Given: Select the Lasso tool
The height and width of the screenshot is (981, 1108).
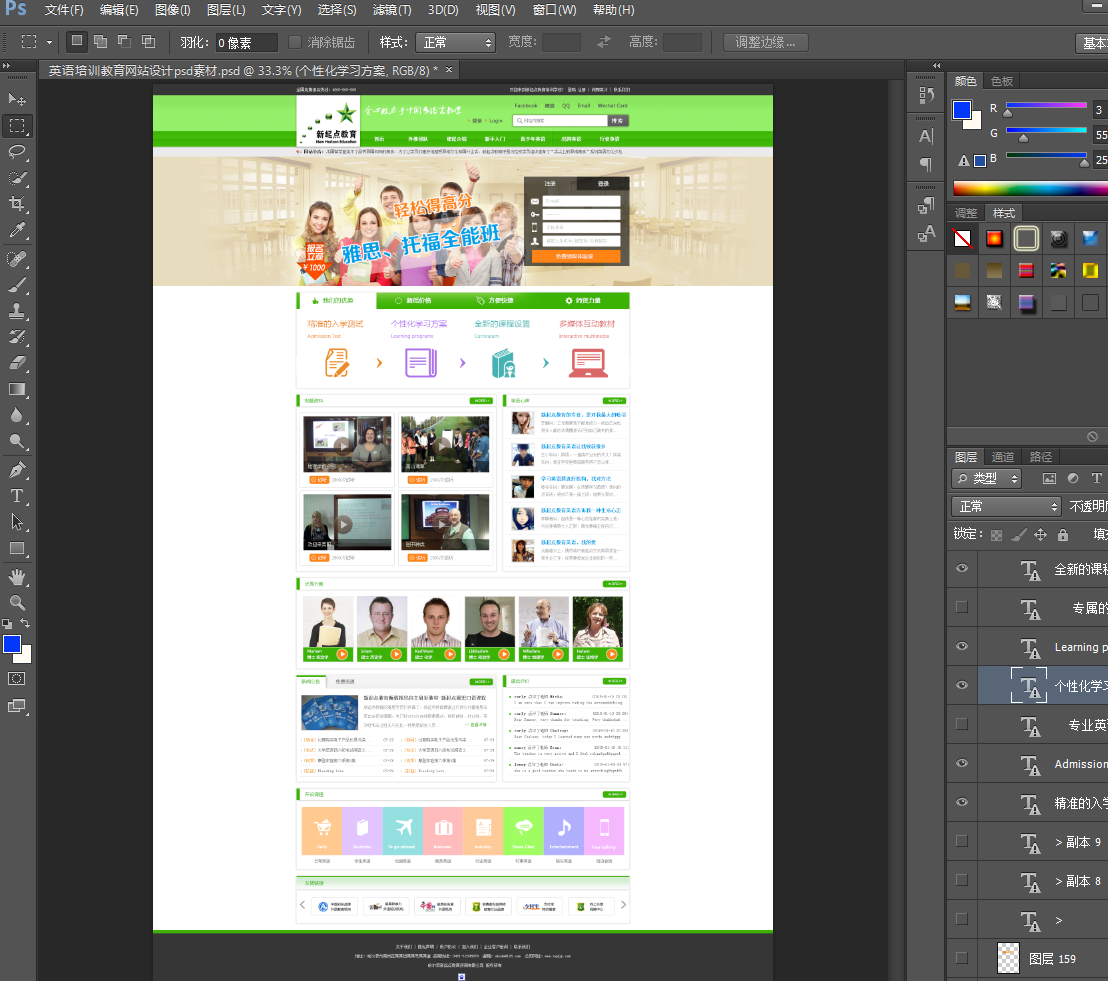Looking at the screenshot, I should (17, 152).
